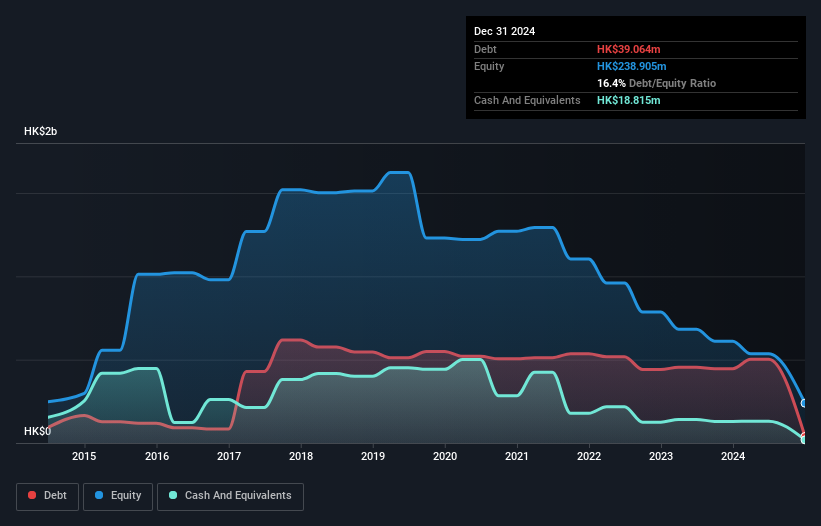Click the 2022 x-axis year label
821x526 pixels.
pos(589,456)
